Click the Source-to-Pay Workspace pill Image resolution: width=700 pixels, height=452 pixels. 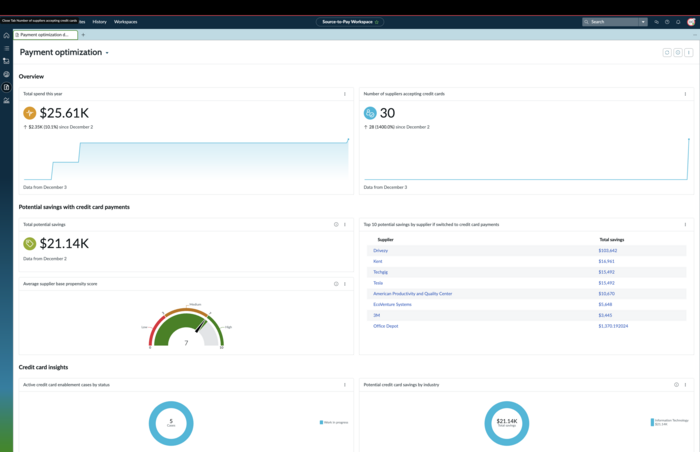[350, 22]
